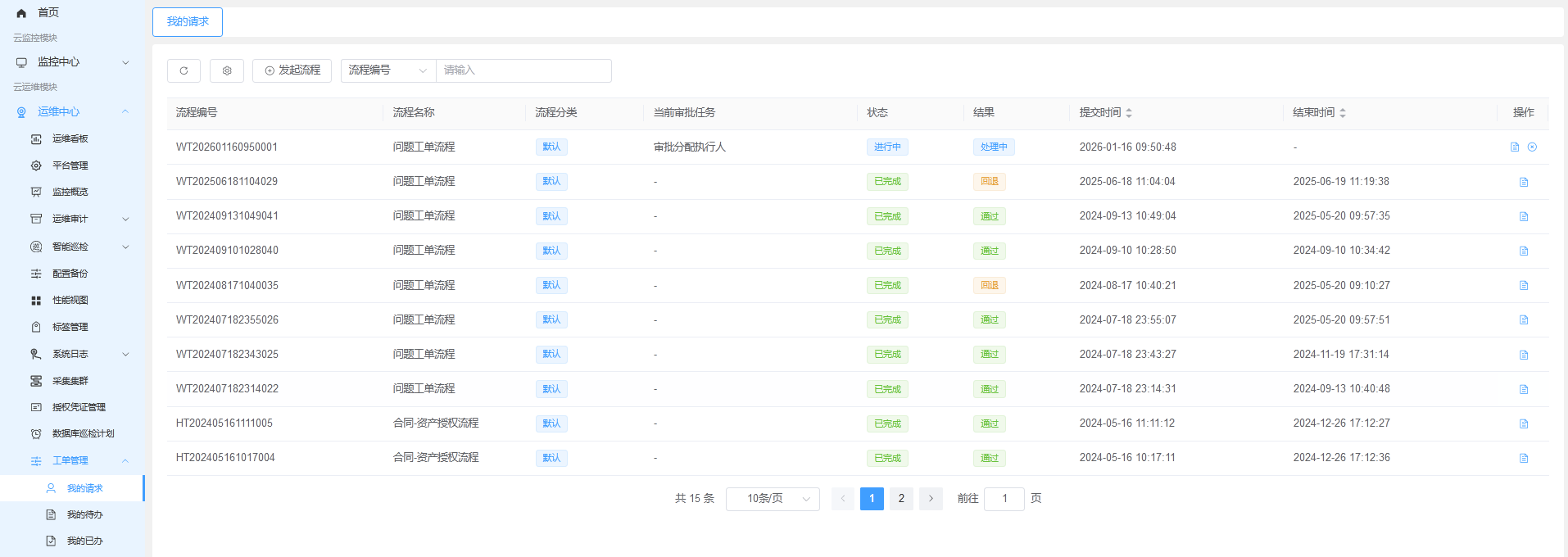This screenshot has width=1568, height=557.
Task: Click the 性能视图 grid icon
Action: 36,301
